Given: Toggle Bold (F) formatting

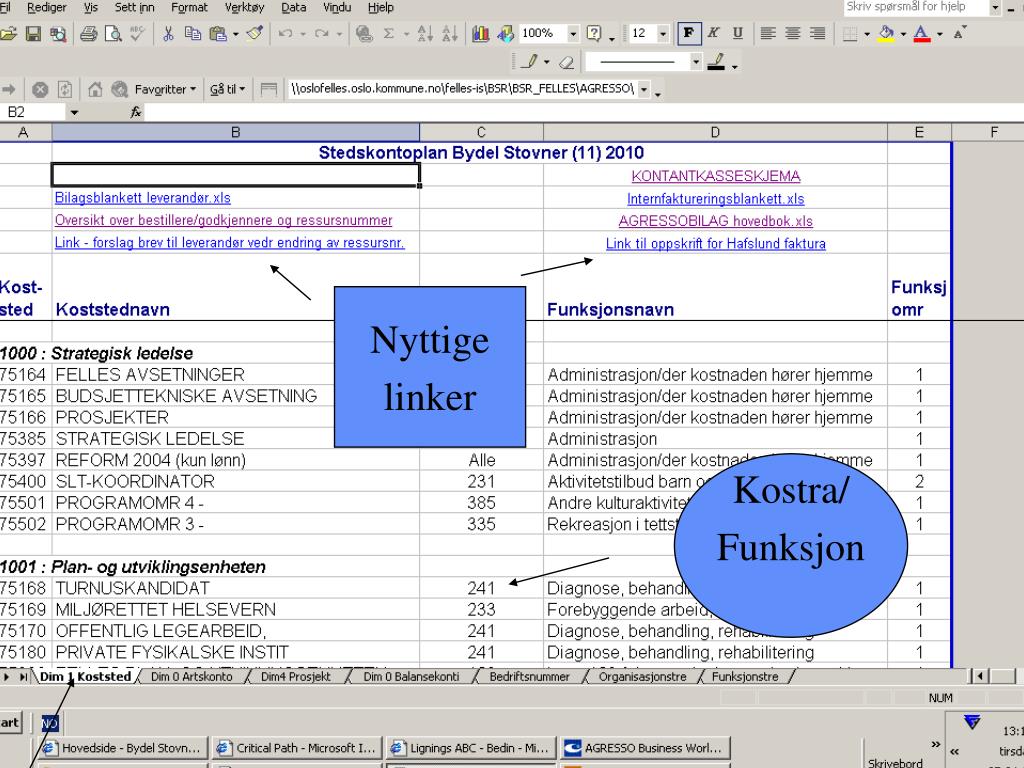Looking at the screenshot, I should coord(688,33).
